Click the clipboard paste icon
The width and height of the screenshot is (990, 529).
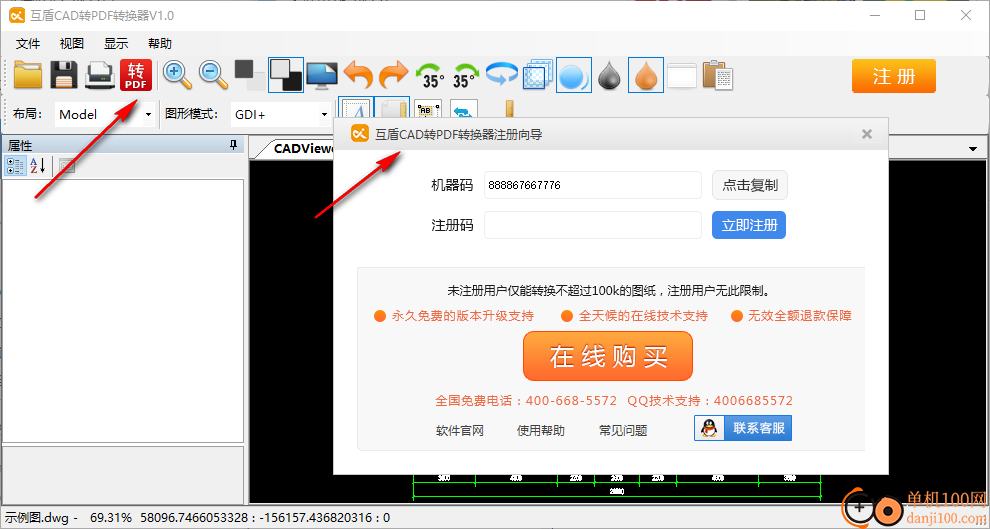(717, 75)
